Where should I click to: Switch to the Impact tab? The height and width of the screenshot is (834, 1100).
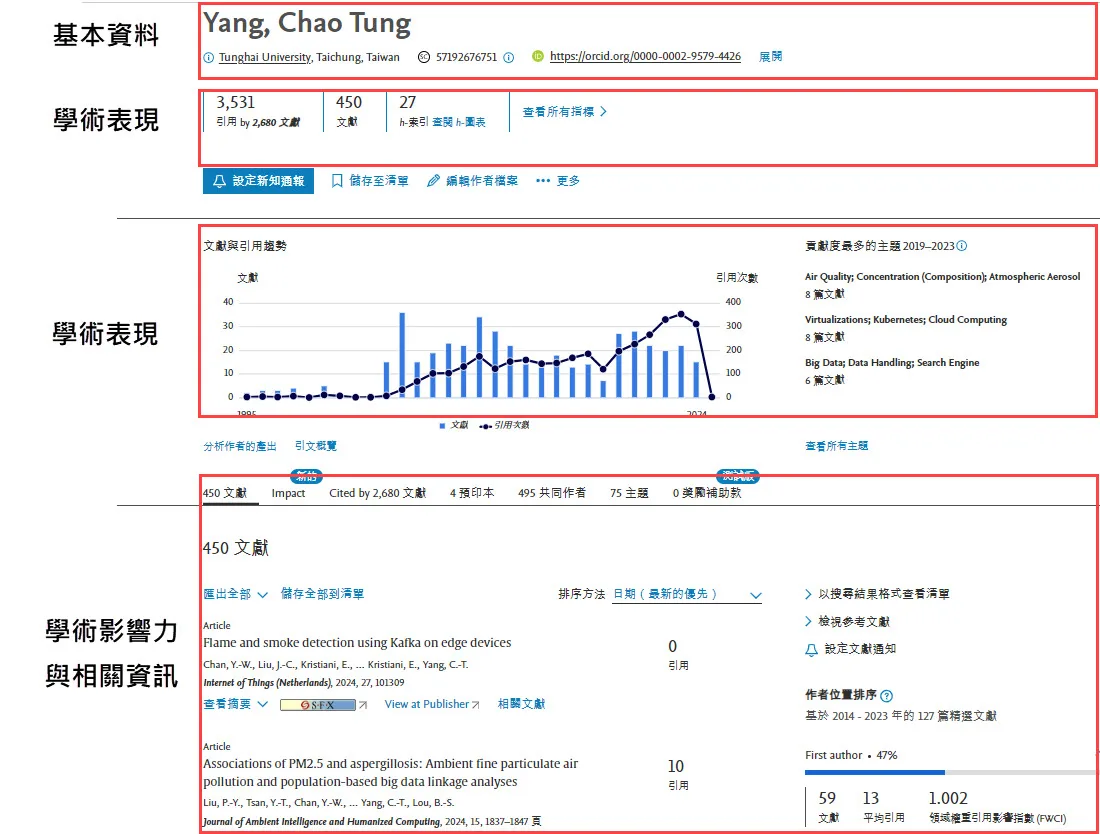click(288, 493)
